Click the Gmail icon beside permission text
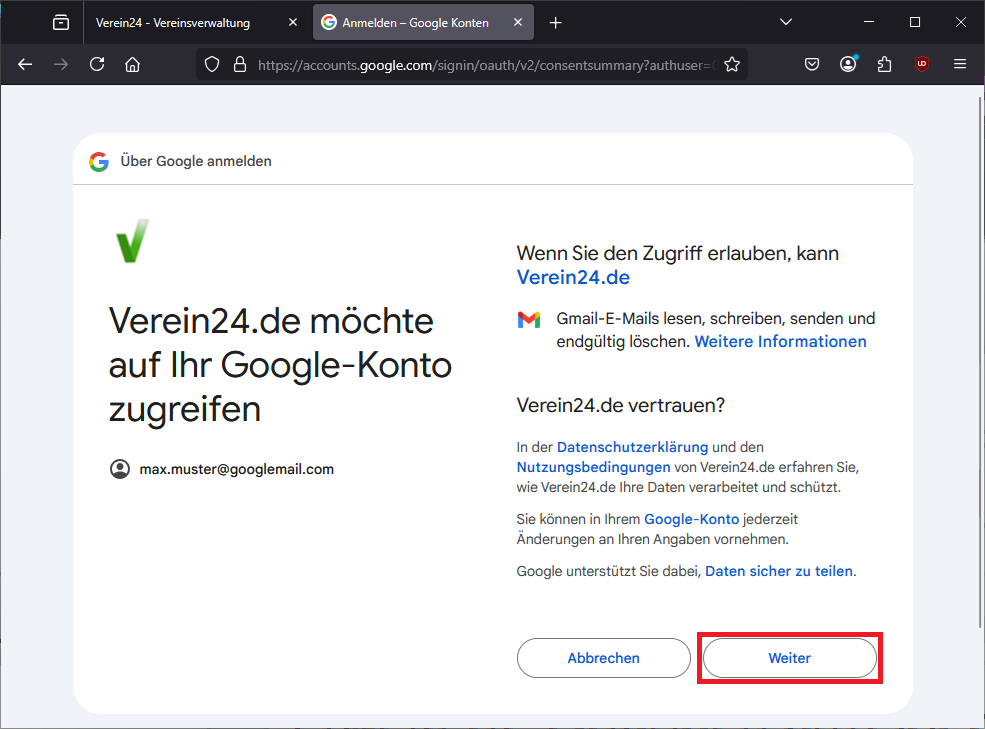 (x=529, y=319)
